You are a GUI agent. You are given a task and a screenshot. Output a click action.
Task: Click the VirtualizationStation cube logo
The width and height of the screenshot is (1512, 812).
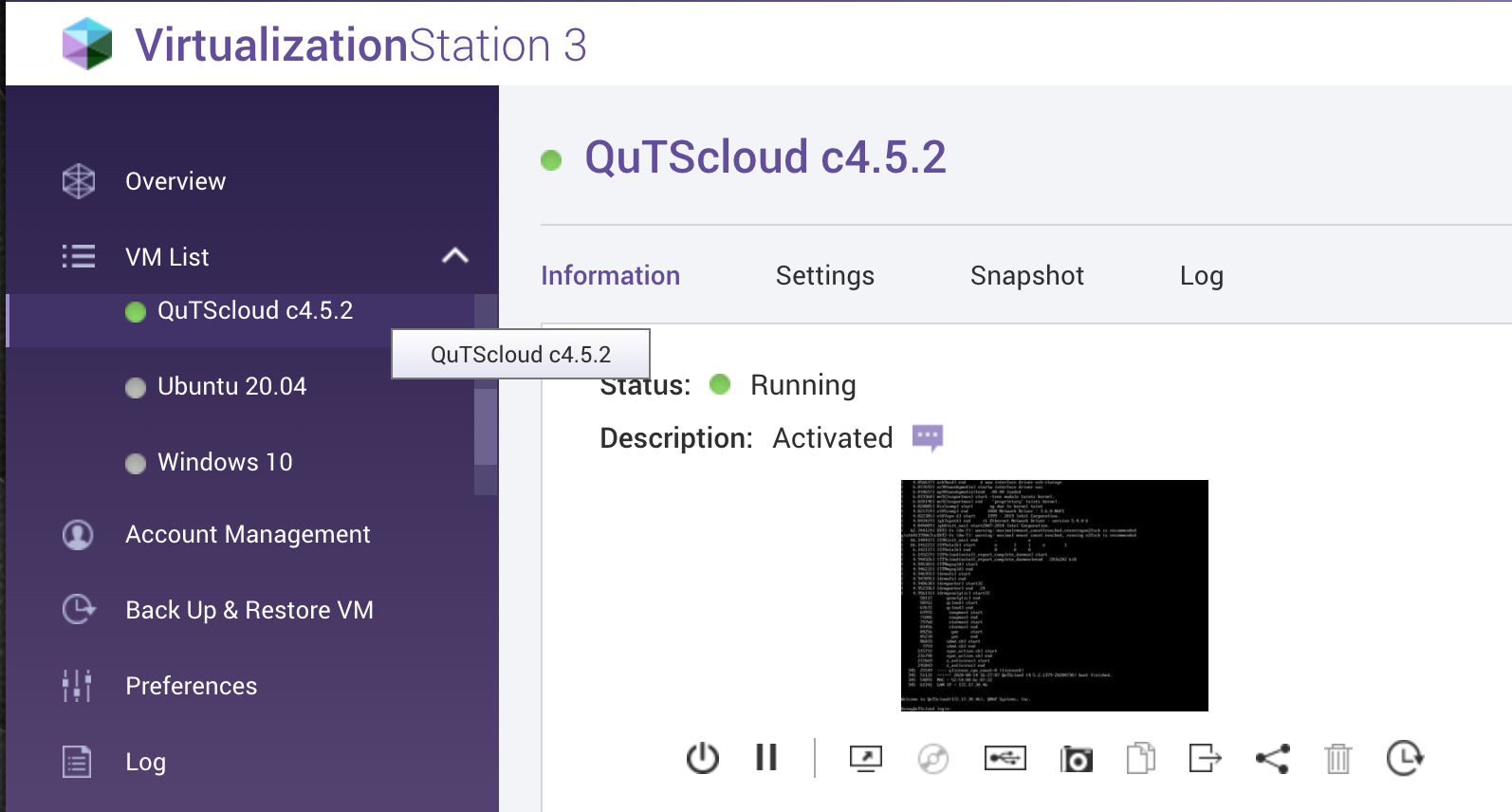pyautogui.click(x=87, y=44)
